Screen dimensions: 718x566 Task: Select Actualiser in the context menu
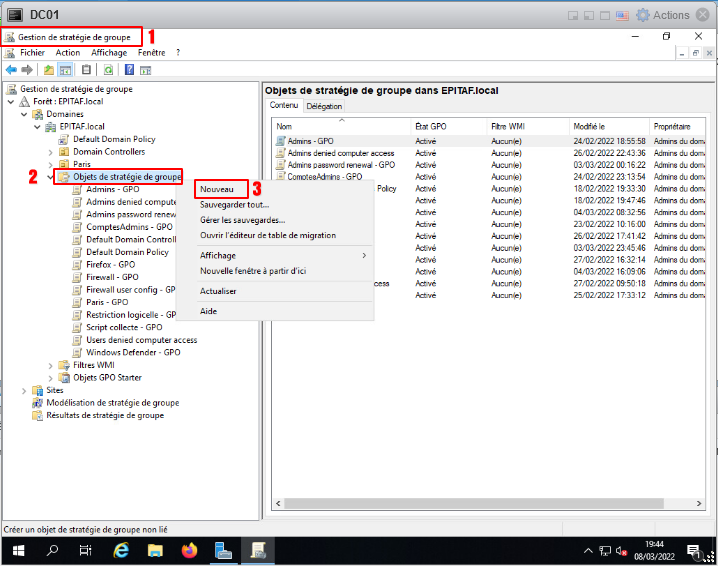pyautogui.click(x=218, y=291)
